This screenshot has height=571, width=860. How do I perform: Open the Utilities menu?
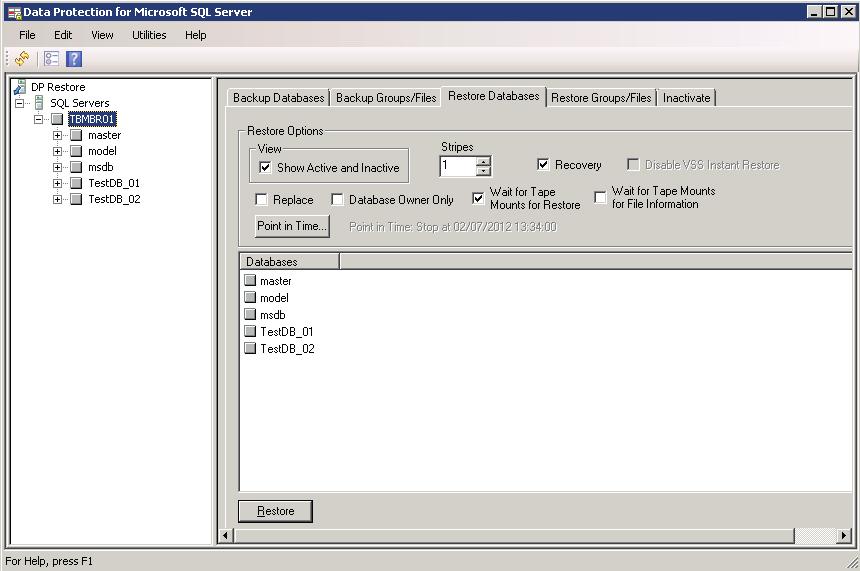(149, 35)
